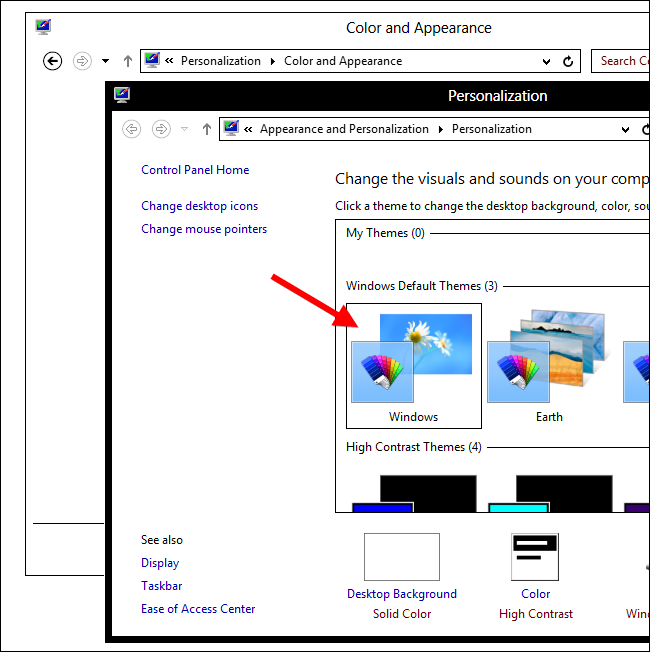Click the Forward arrow in Personalization window
Viewport: 650px width, 652px height.
click(161, 129)
